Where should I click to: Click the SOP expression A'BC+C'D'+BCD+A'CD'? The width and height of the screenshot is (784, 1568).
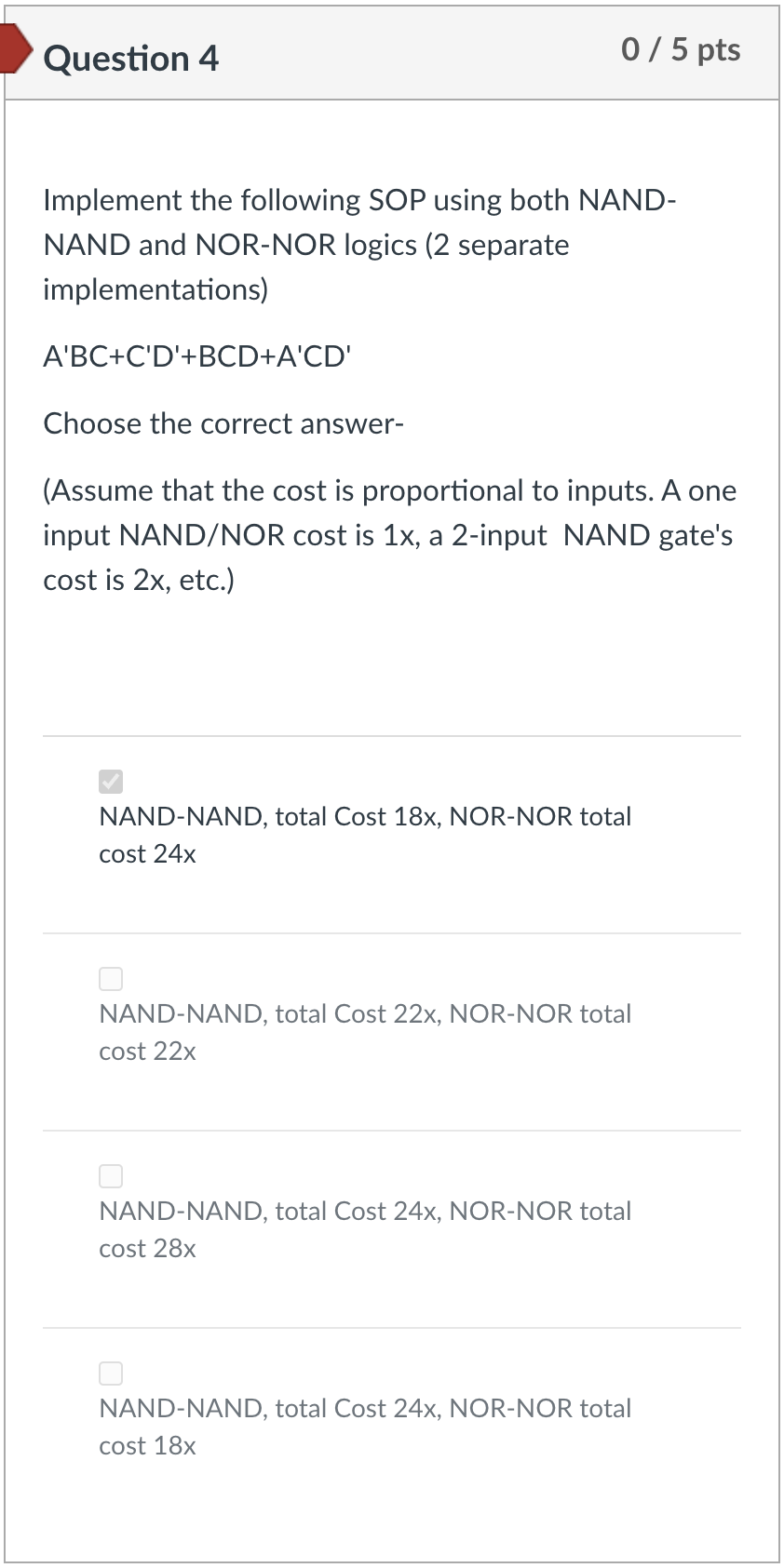[196, 355]
